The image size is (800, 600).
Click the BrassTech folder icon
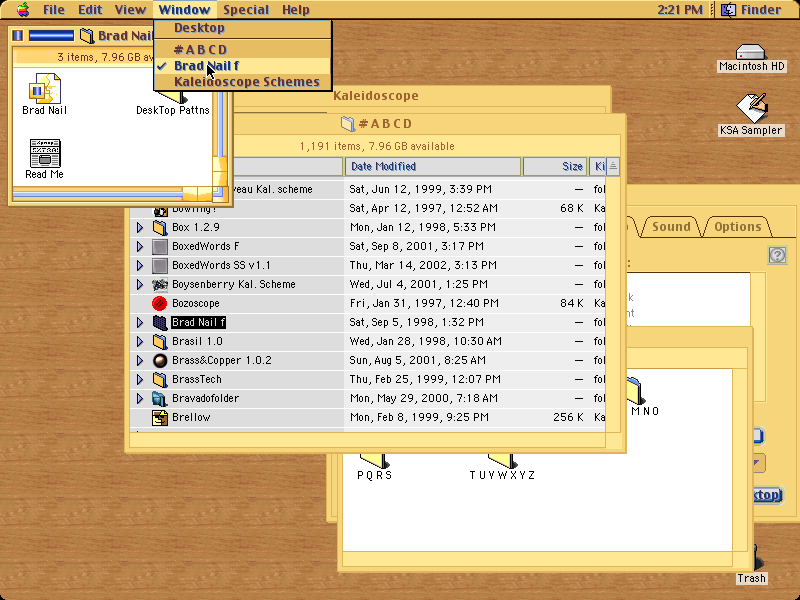click(x=160, y=380)
